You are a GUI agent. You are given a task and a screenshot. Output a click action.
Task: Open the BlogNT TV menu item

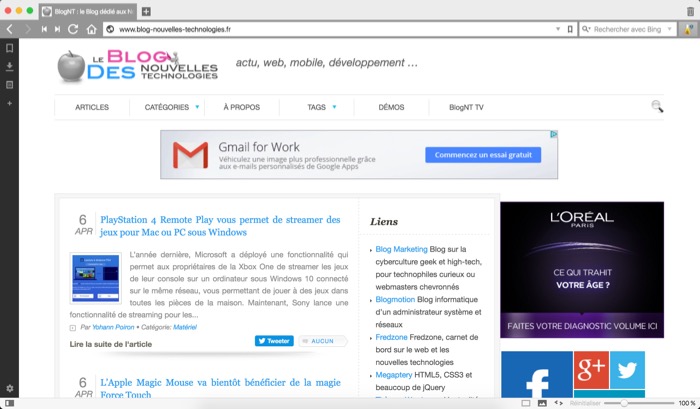coord(466,107)
